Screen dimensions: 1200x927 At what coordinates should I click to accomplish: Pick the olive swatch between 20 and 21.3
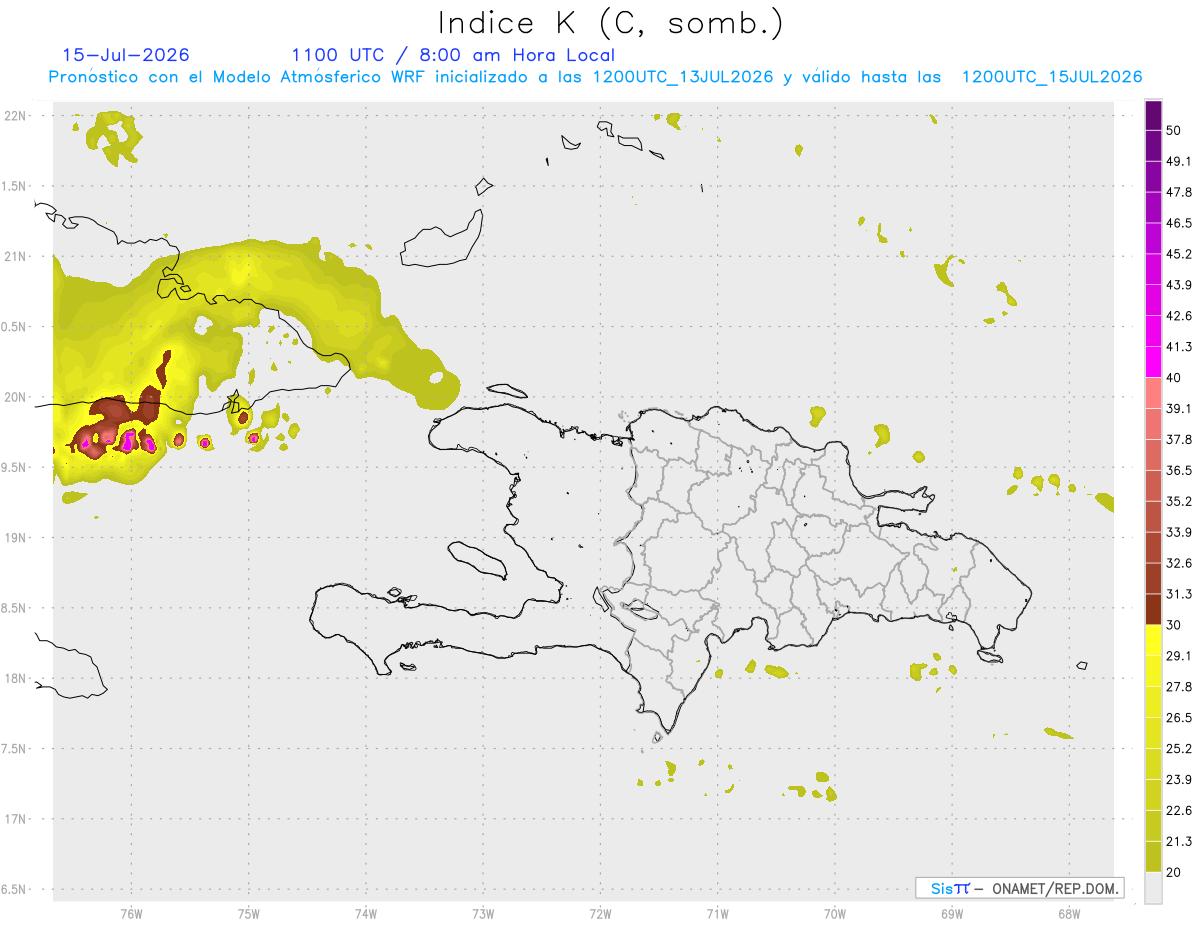pyautogui.click(x=1153, y=857)
